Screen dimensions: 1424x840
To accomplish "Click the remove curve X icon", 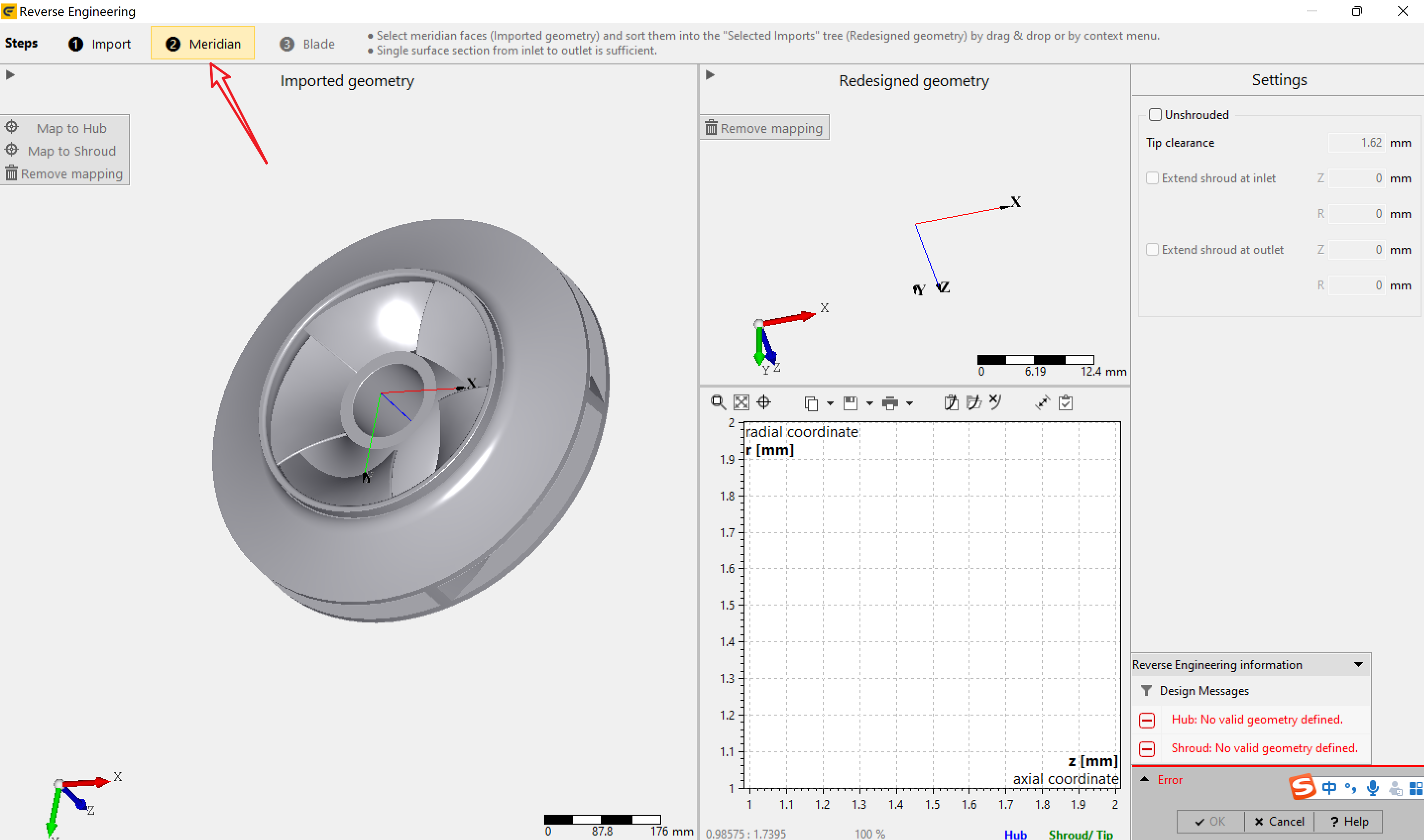I will [x=995, y=402].
